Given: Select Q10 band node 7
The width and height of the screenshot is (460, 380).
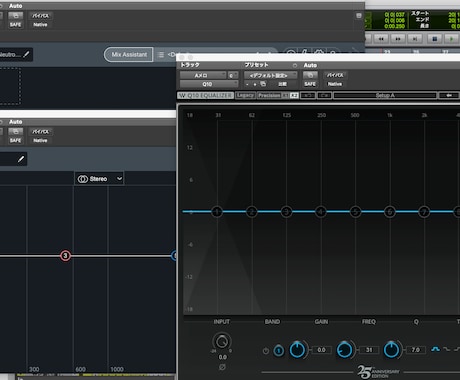Looking at the screenshot, I should click(424, 211).
